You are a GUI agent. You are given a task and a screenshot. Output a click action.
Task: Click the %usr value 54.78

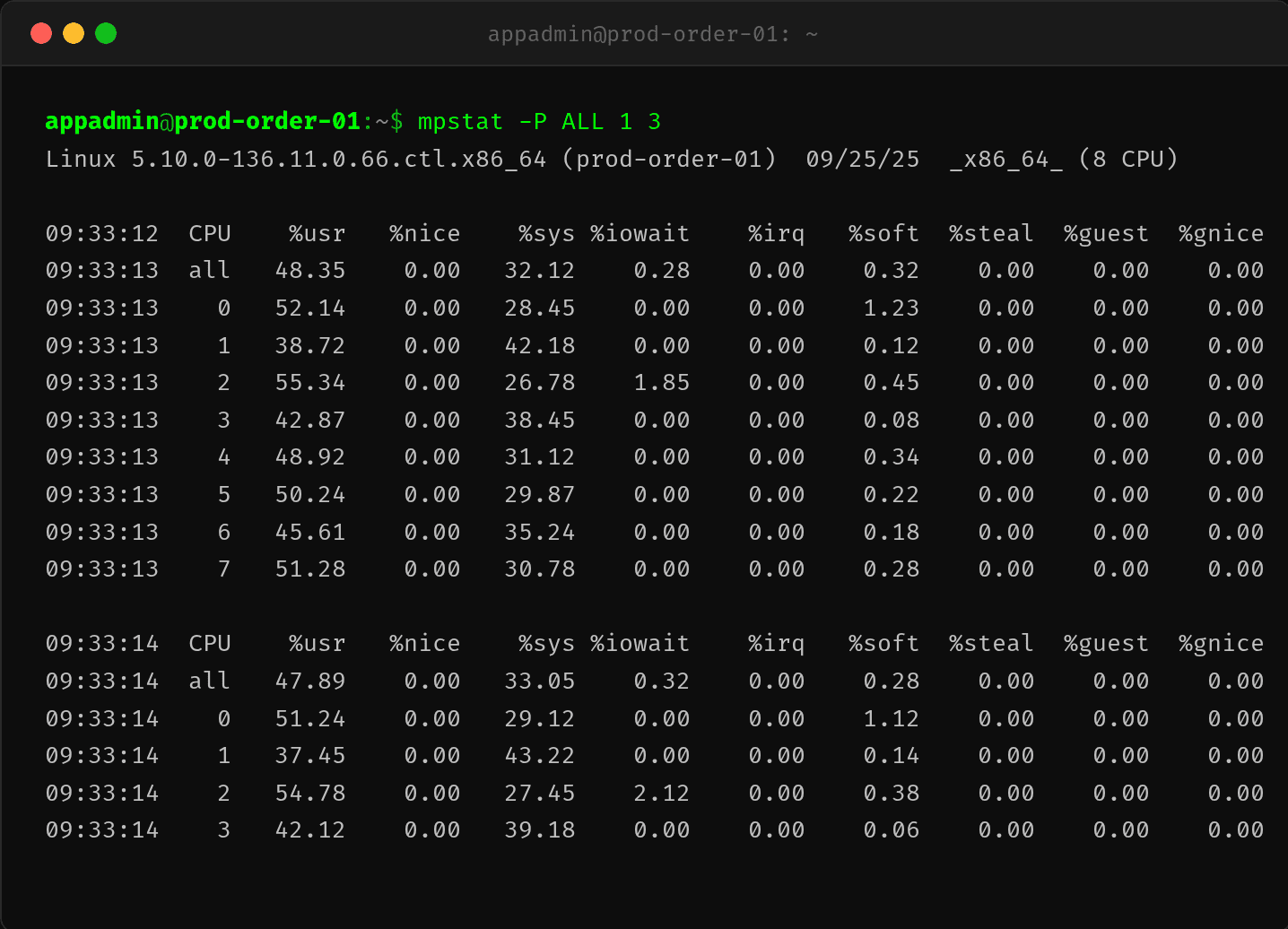pyautogui.click(x=310, y=793)
